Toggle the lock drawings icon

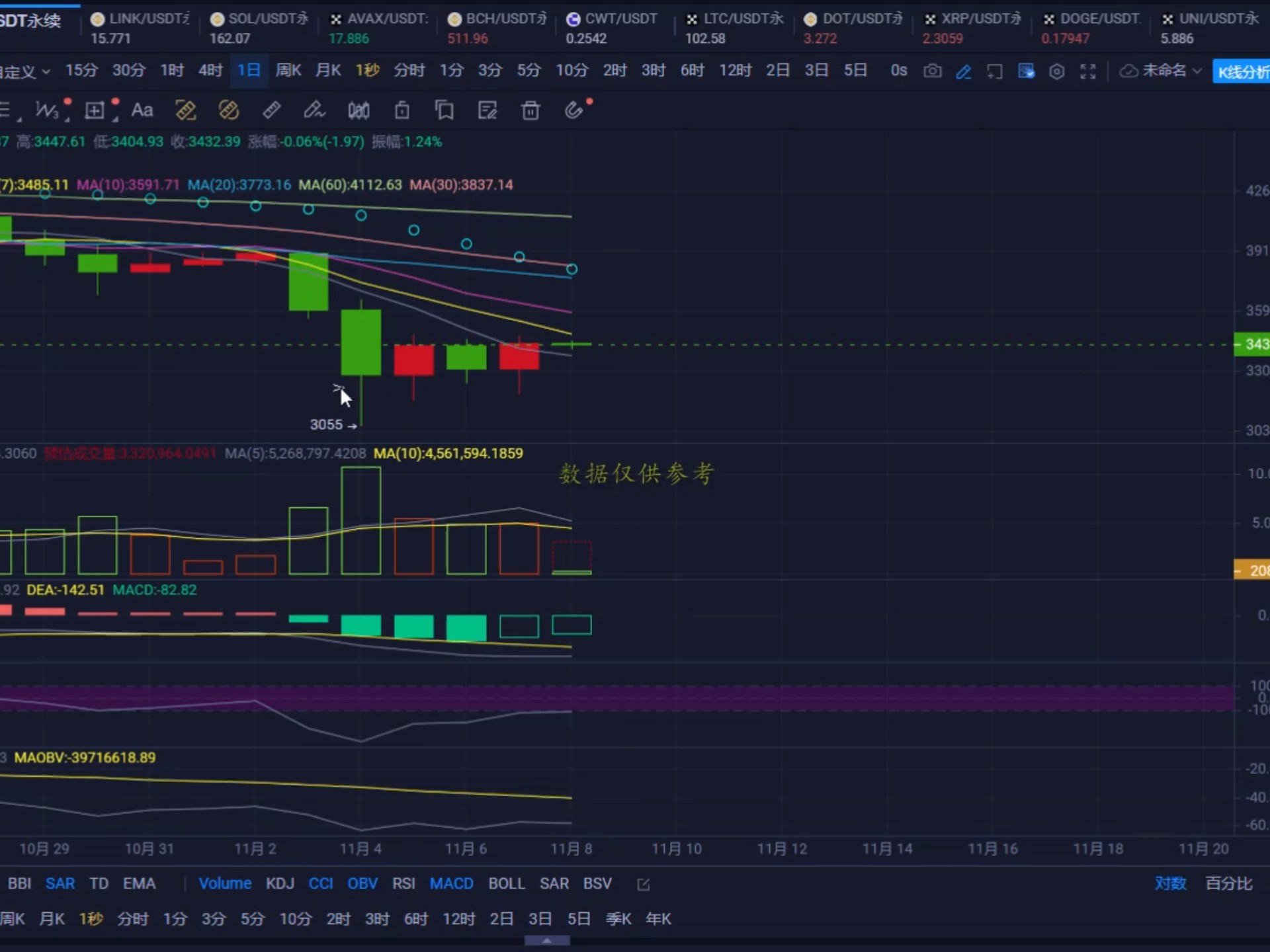pyautogui.click(x=402, y=110)
